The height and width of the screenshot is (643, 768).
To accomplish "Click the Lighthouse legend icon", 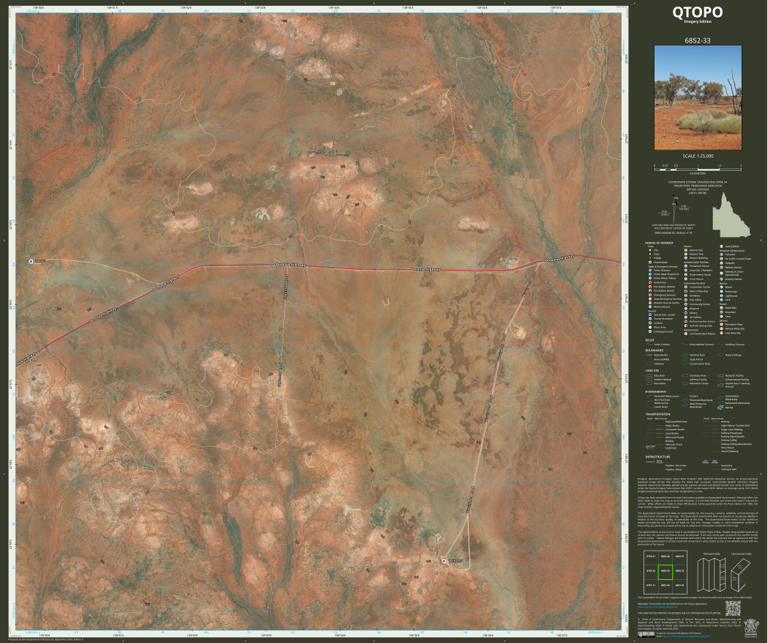I will point(721,296).
